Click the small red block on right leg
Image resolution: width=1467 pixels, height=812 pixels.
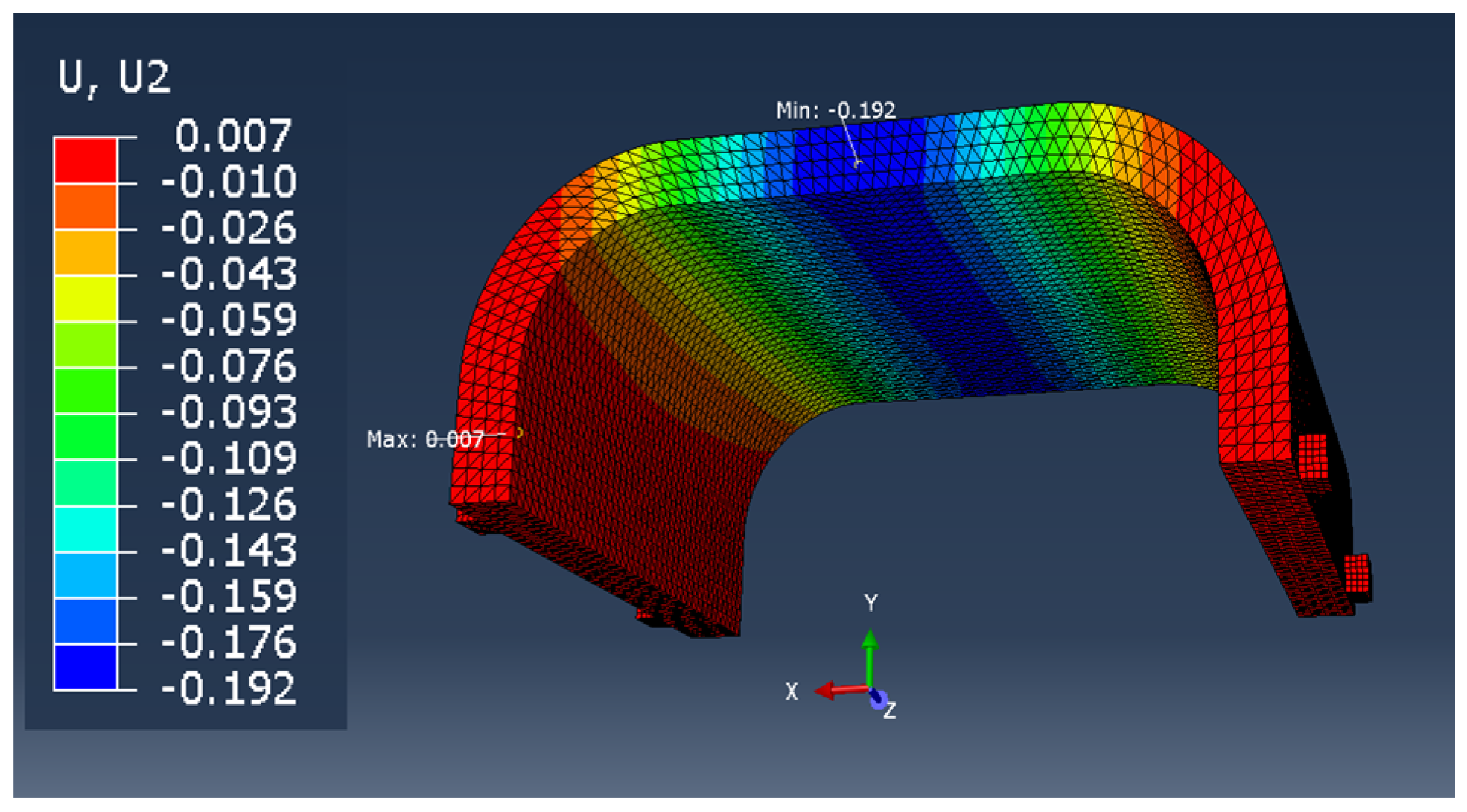[x=1313, y=455]
